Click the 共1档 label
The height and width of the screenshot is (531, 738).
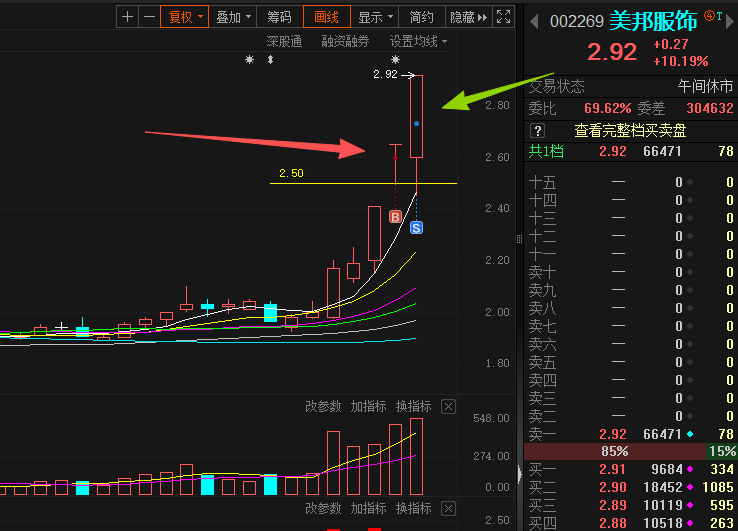[546, 151]
